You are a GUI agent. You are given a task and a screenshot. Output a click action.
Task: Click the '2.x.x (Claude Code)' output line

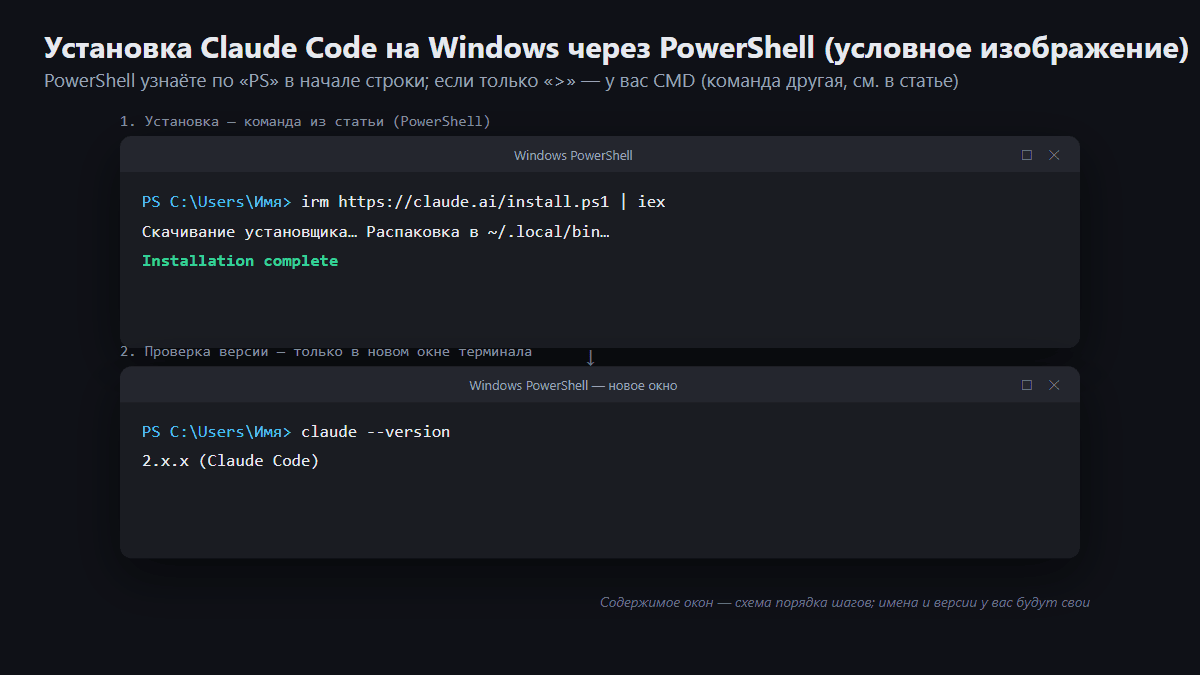click(231, 461)
